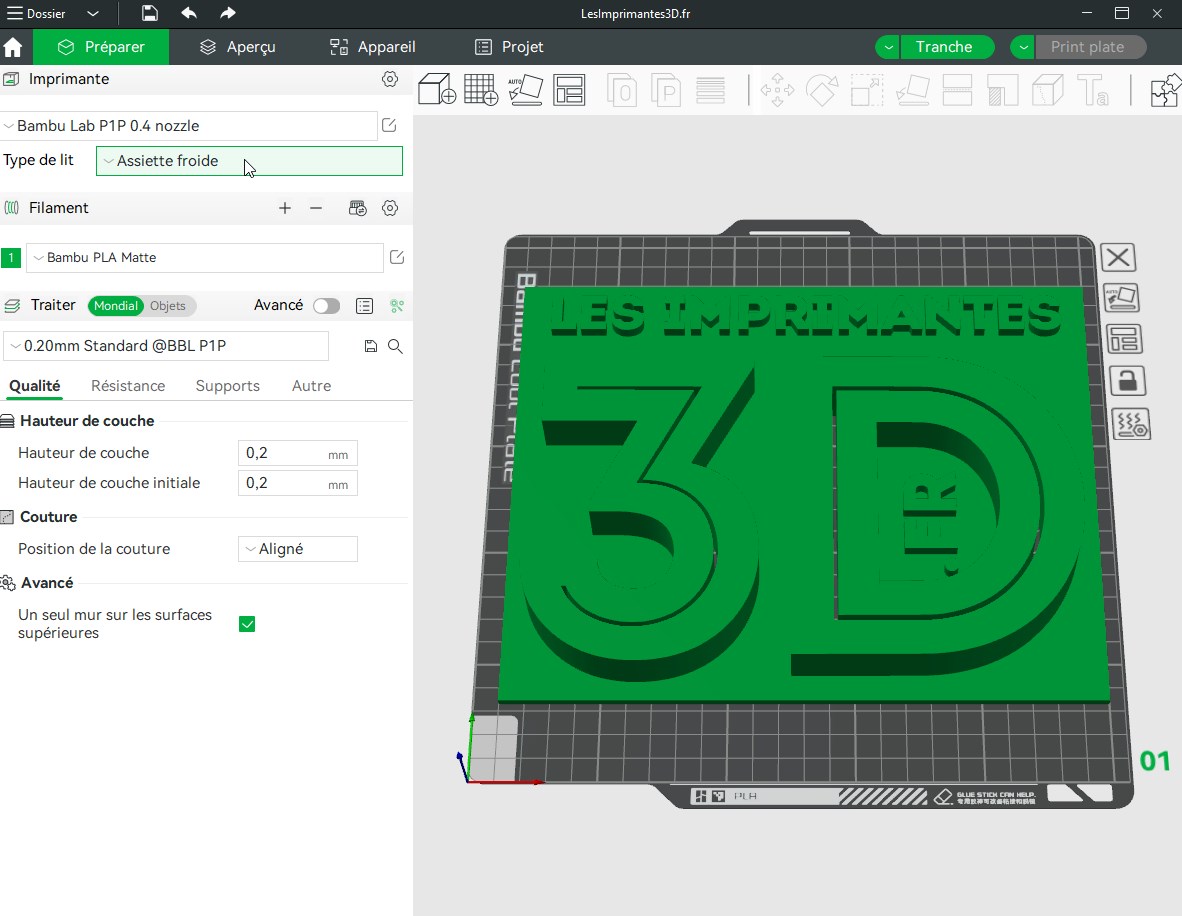The image size is (1182, 916).
Task: Click the Hauteur de couche initiale field
Action: 298,483
